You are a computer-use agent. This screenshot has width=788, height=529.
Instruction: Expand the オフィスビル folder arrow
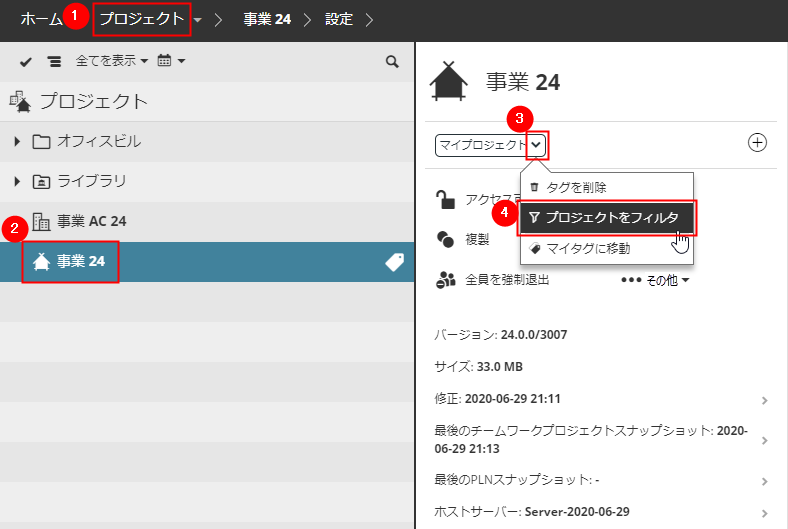(17, 141)
